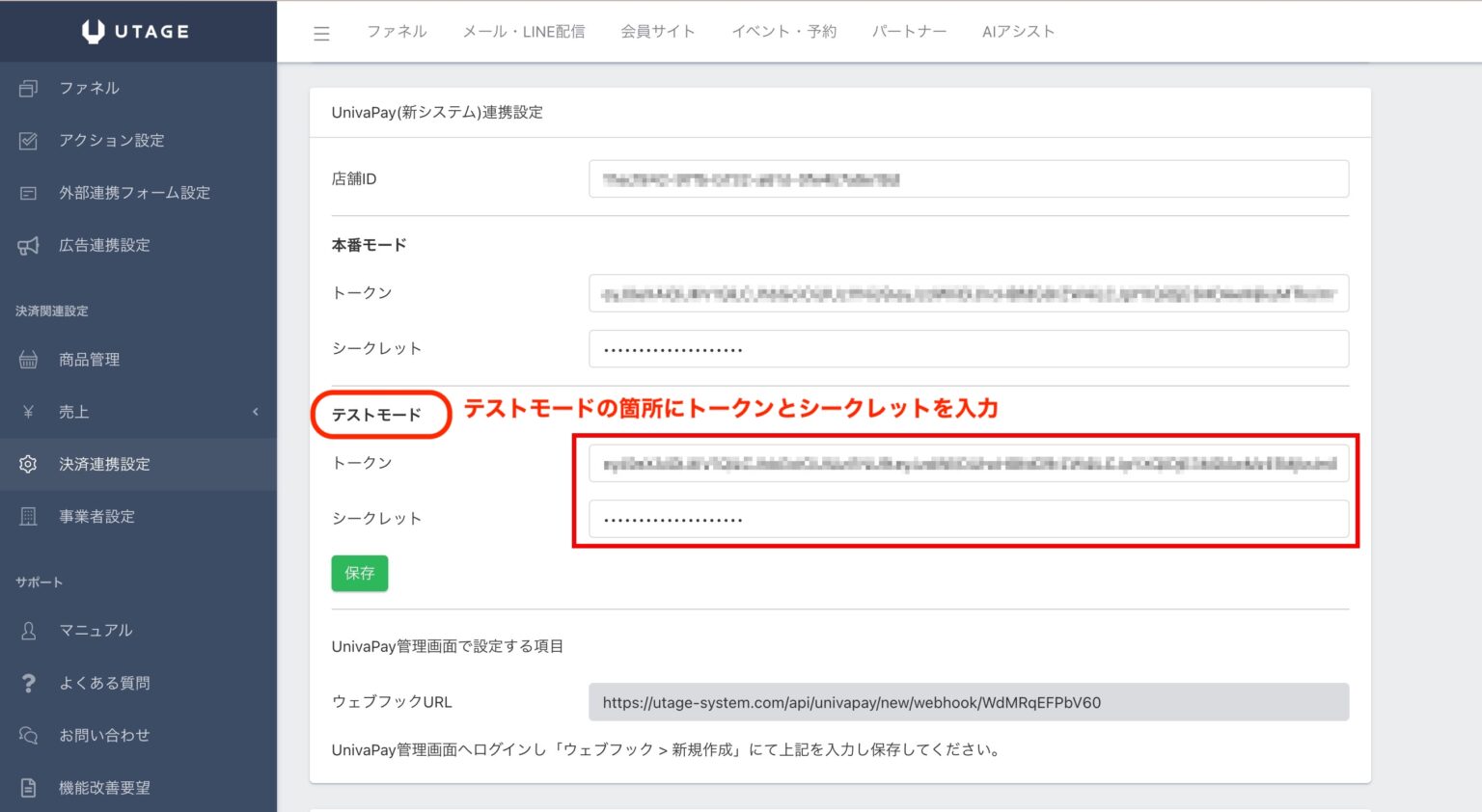Click the green 保存 button
This screenshot has width=1482, height=812.
tap(359, 573)
